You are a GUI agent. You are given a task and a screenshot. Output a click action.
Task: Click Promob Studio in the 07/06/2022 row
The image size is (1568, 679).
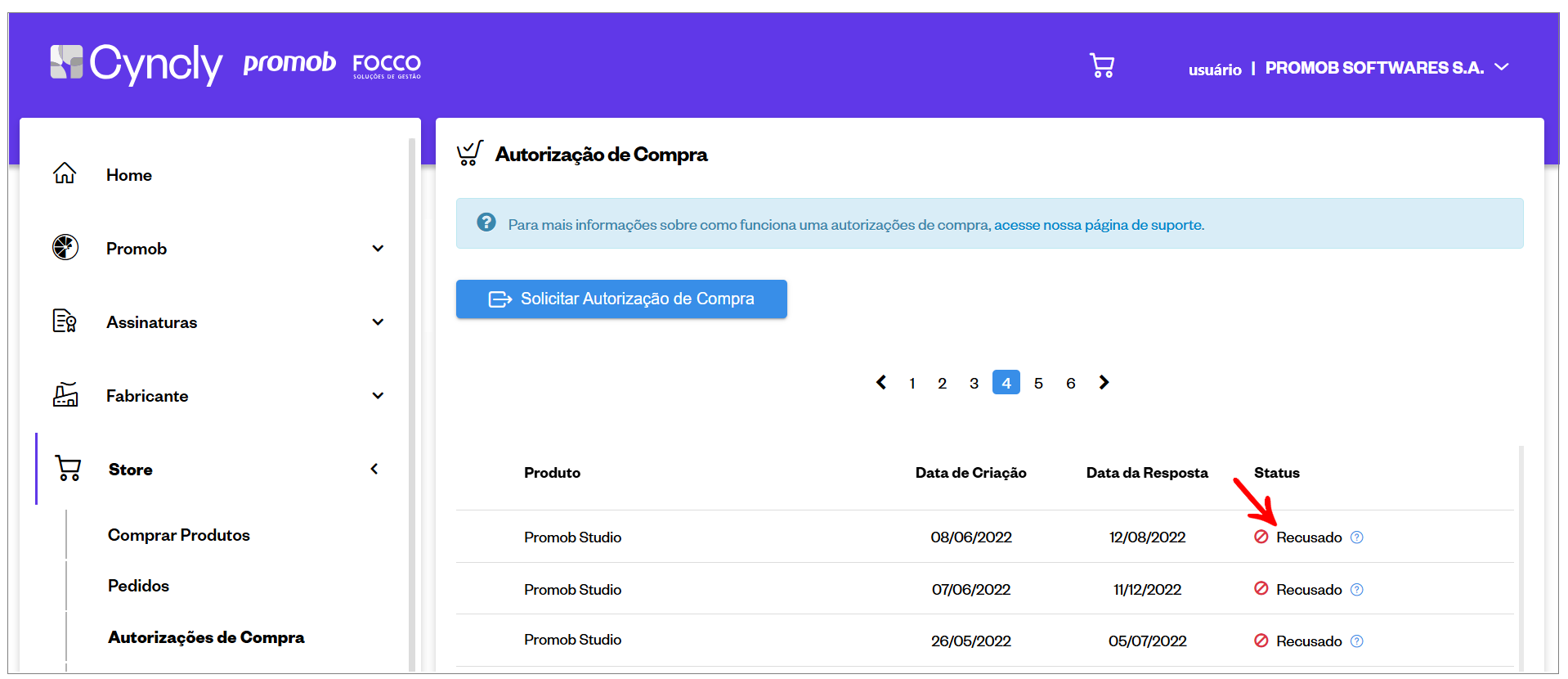click(x=572, y=590)
